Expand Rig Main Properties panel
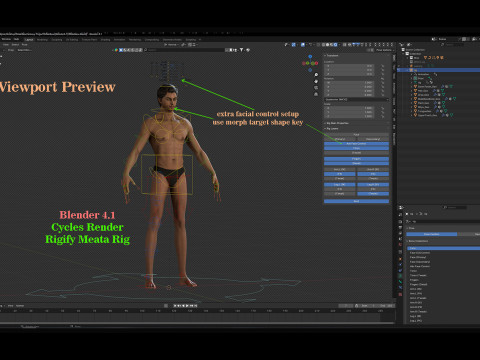This screenshot has width=480, height=360. click(337, 123)
